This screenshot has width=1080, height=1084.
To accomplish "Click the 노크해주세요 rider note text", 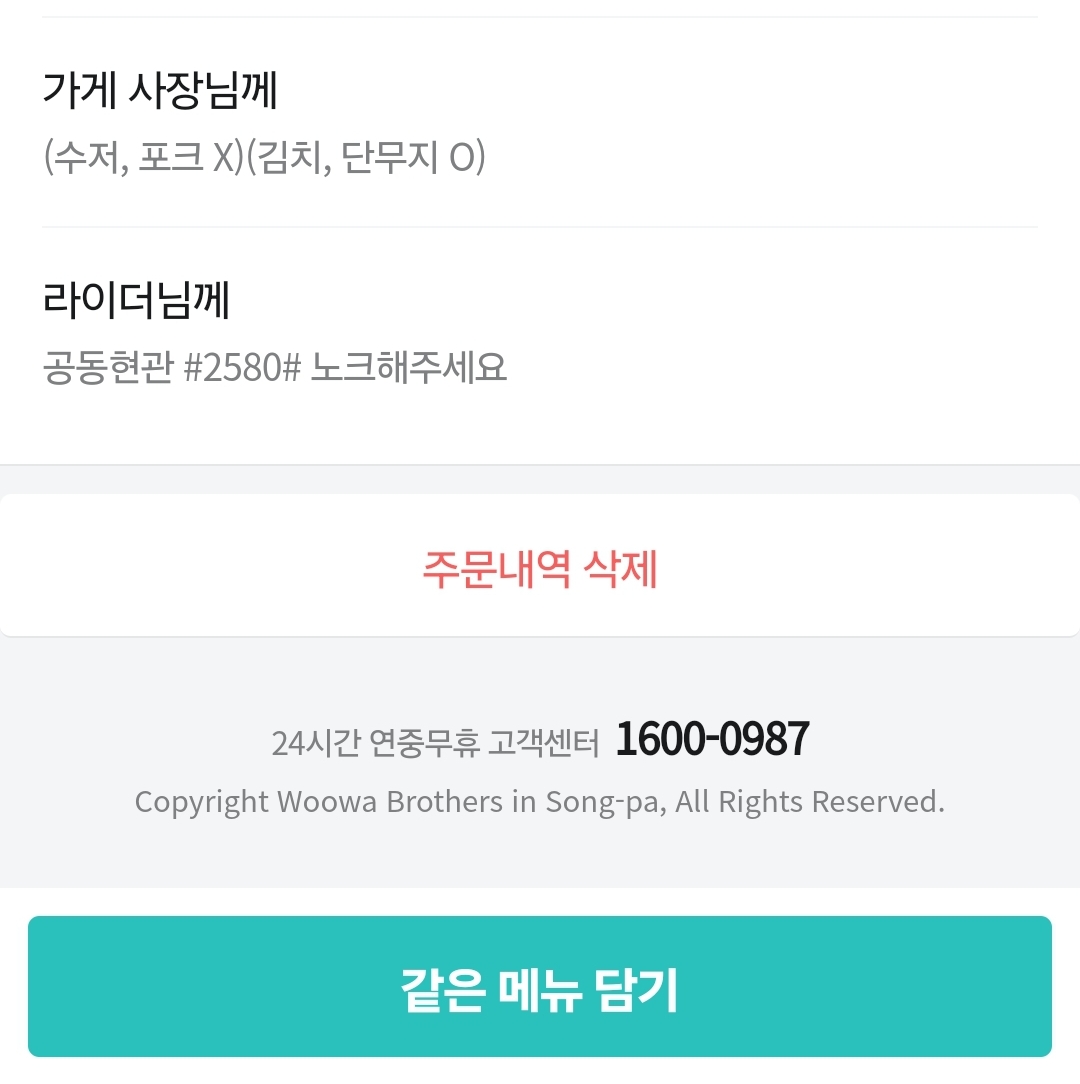I will (x=409, y=368).
